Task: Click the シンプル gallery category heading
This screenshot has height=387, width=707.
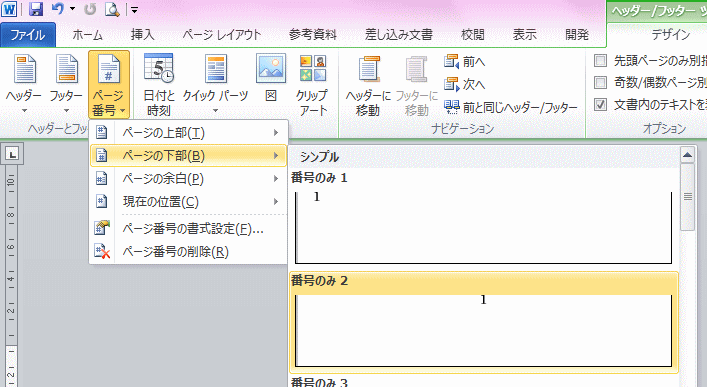Action: [x=319, y=157]
